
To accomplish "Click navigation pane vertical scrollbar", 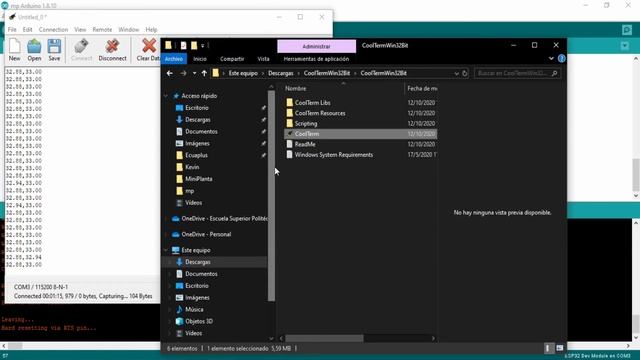I will click(271, 196).
